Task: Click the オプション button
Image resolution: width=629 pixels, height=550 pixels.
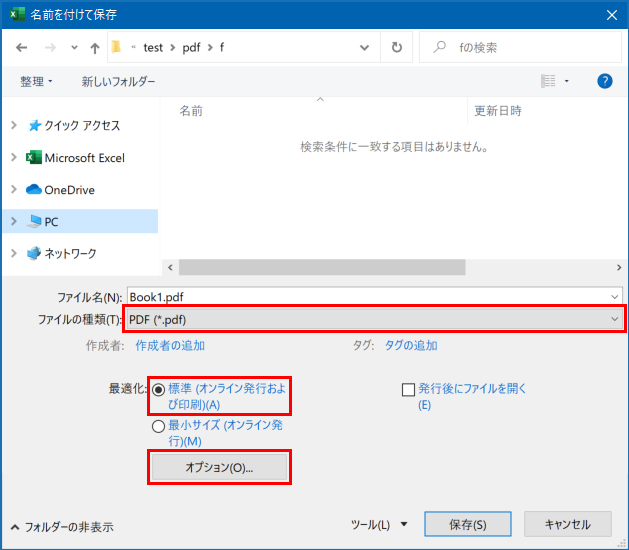Action: click(x=219, y=467)
